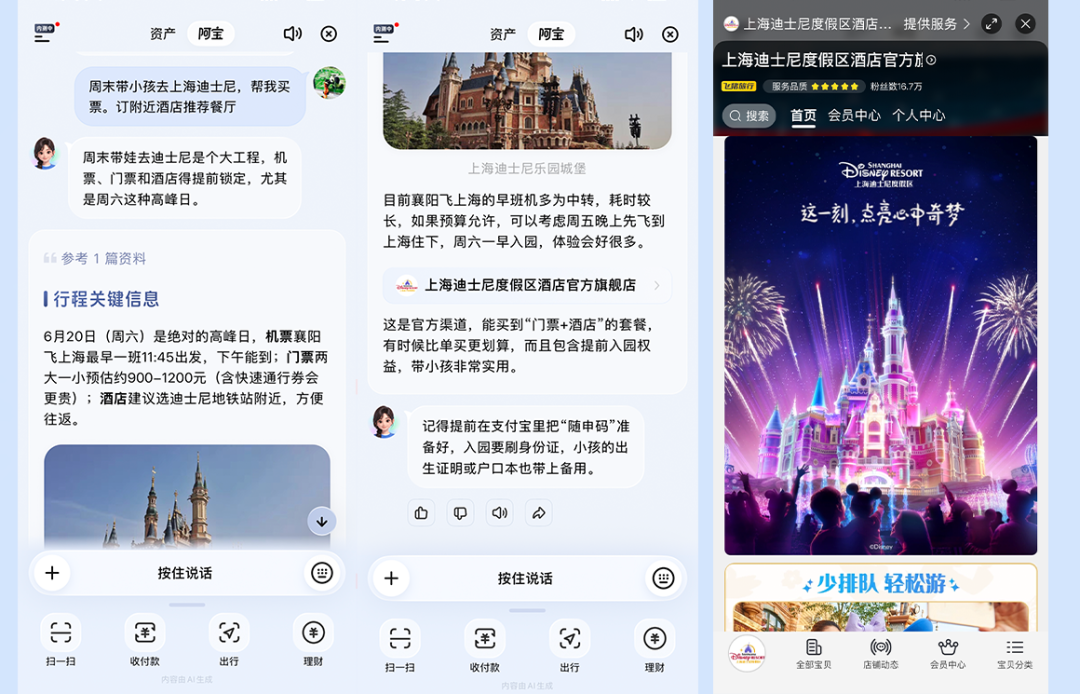Open 宝贝分类 in the store bottom bar
The width and height of the screenshot is (1080, 694).
point(1015,654)
